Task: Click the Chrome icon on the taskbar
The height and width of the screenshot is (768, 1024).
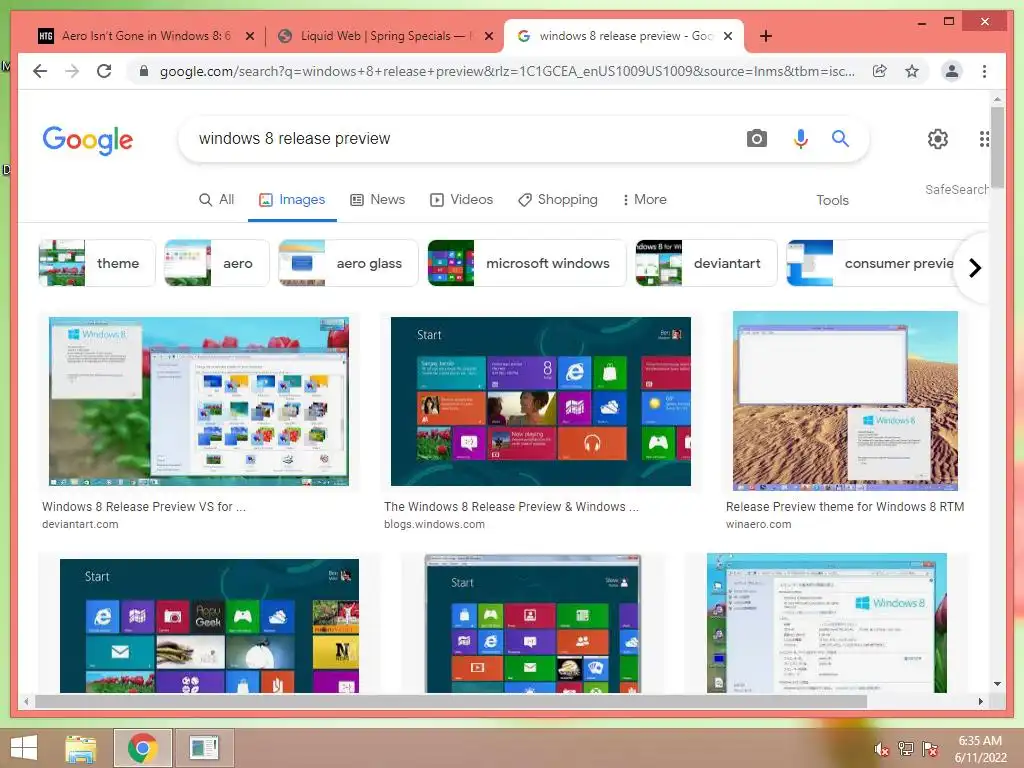Action: click(142, 748)
